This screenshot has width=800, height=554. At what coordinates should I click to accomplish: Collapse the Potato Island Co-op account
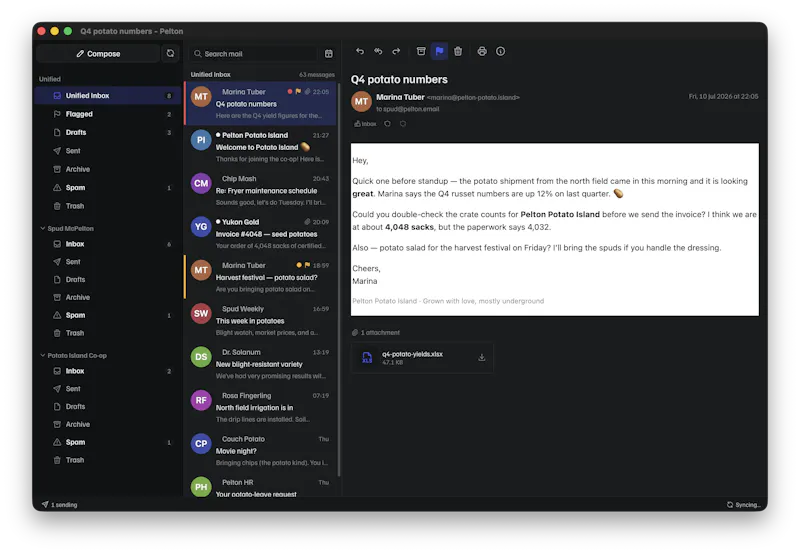[x=43, y=355]
